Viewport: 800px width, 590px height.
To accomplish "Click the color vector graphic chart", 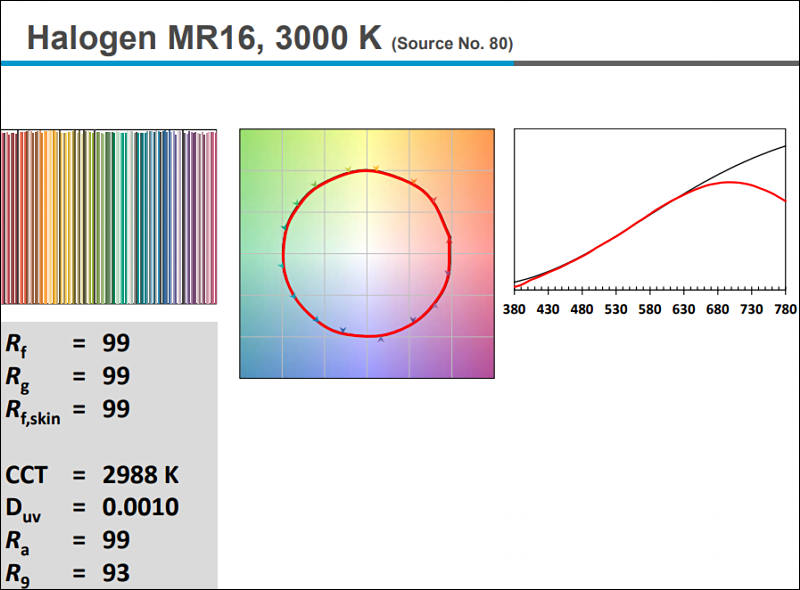I will click(367, 253).
